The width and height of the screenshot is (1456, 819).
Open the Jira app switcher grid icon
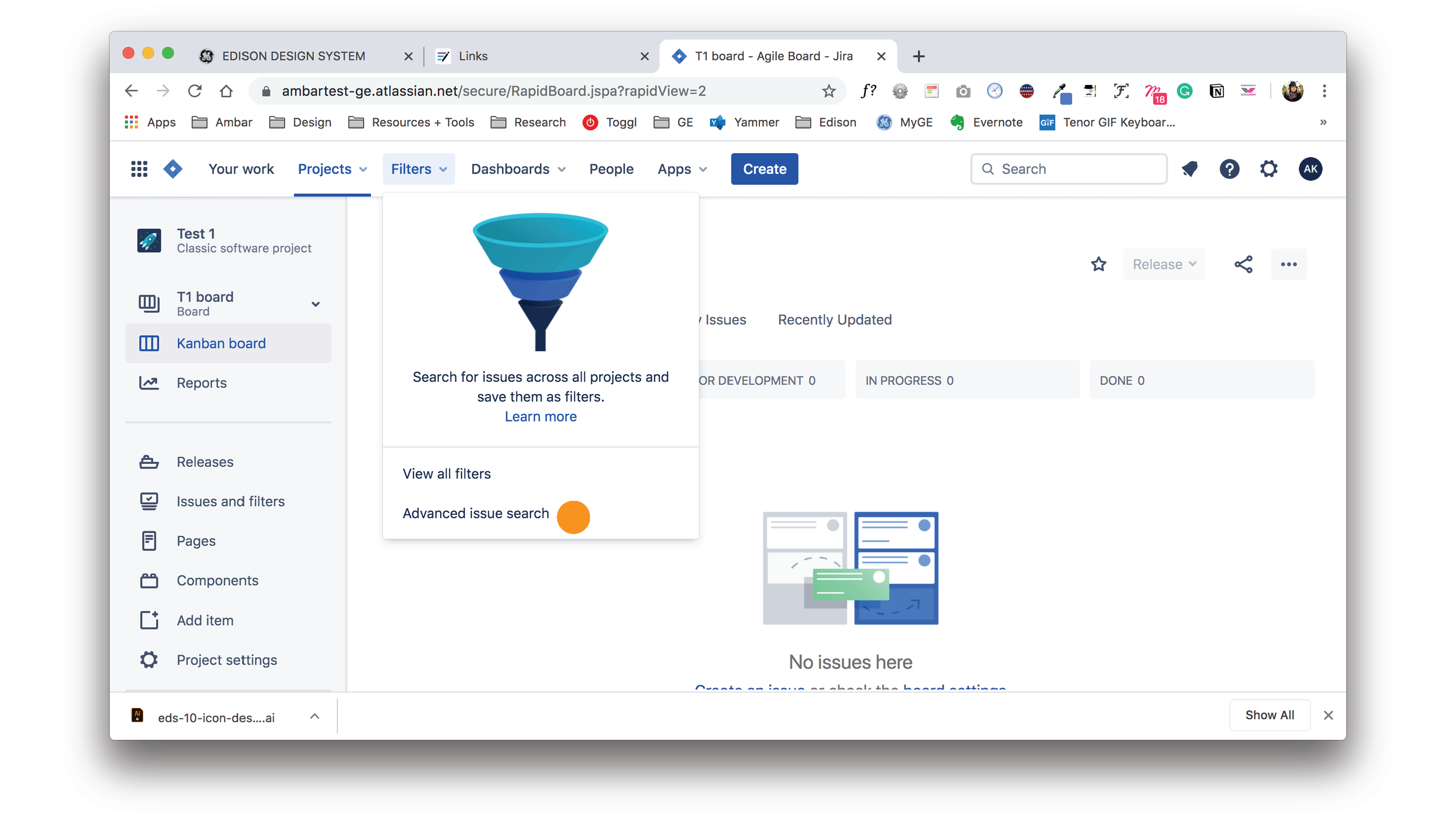[x=139, y=169]
